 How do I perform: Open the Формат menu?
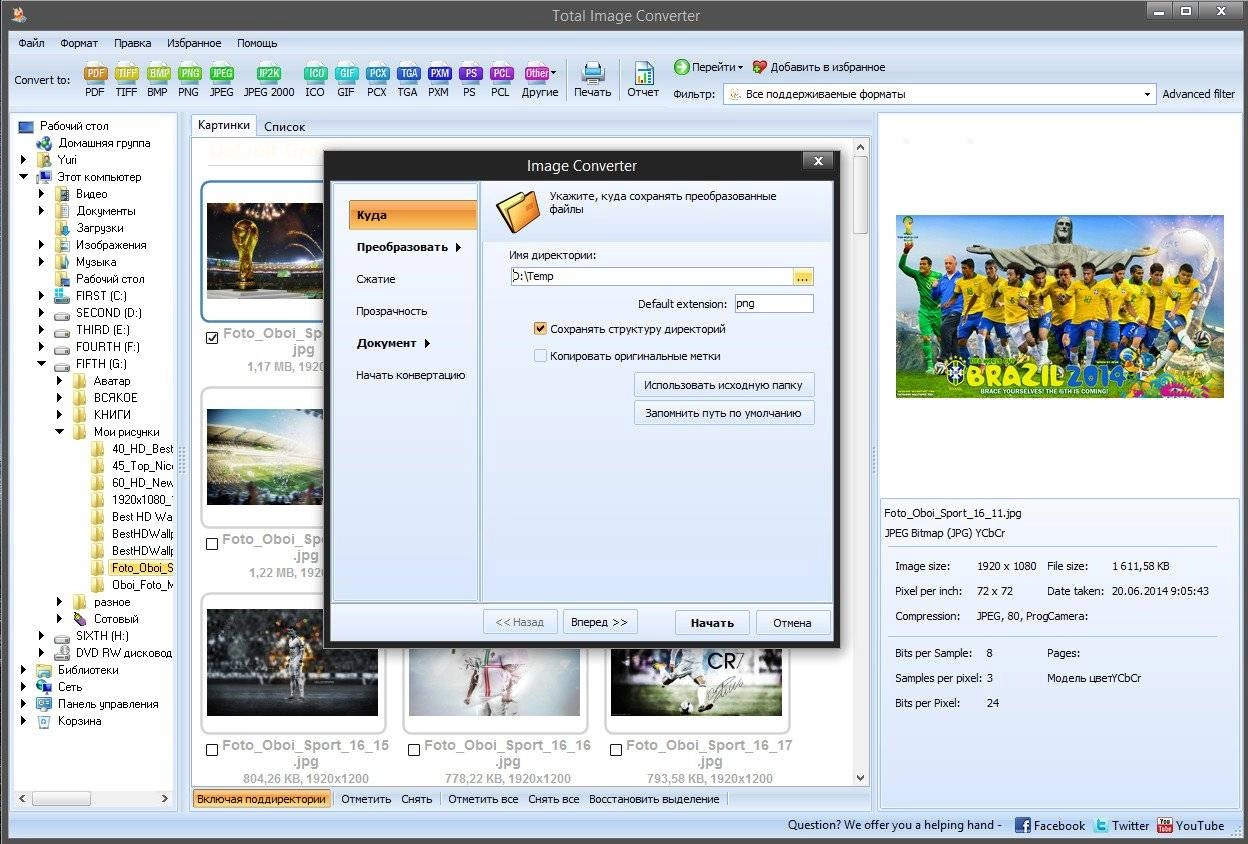point(79,43)
